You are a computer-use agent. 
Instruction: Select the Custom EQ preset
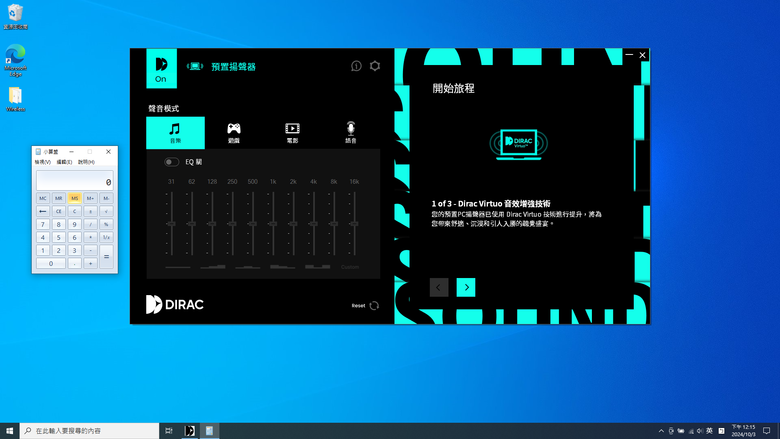[x=350, y=267]
